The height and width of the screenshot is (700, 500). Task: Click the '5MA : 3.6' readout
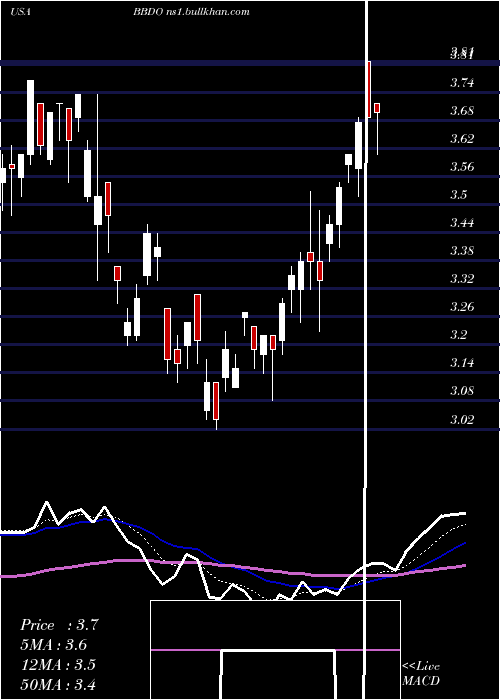pos(54,645)
